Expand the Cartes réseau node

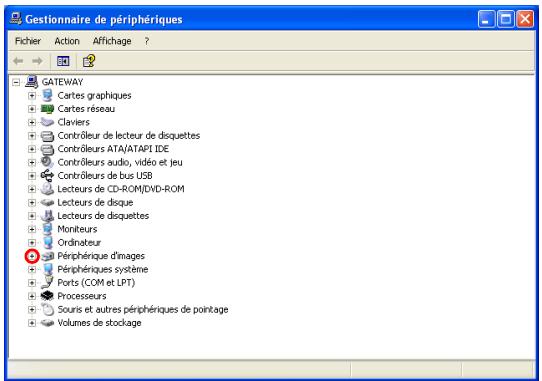32,109
